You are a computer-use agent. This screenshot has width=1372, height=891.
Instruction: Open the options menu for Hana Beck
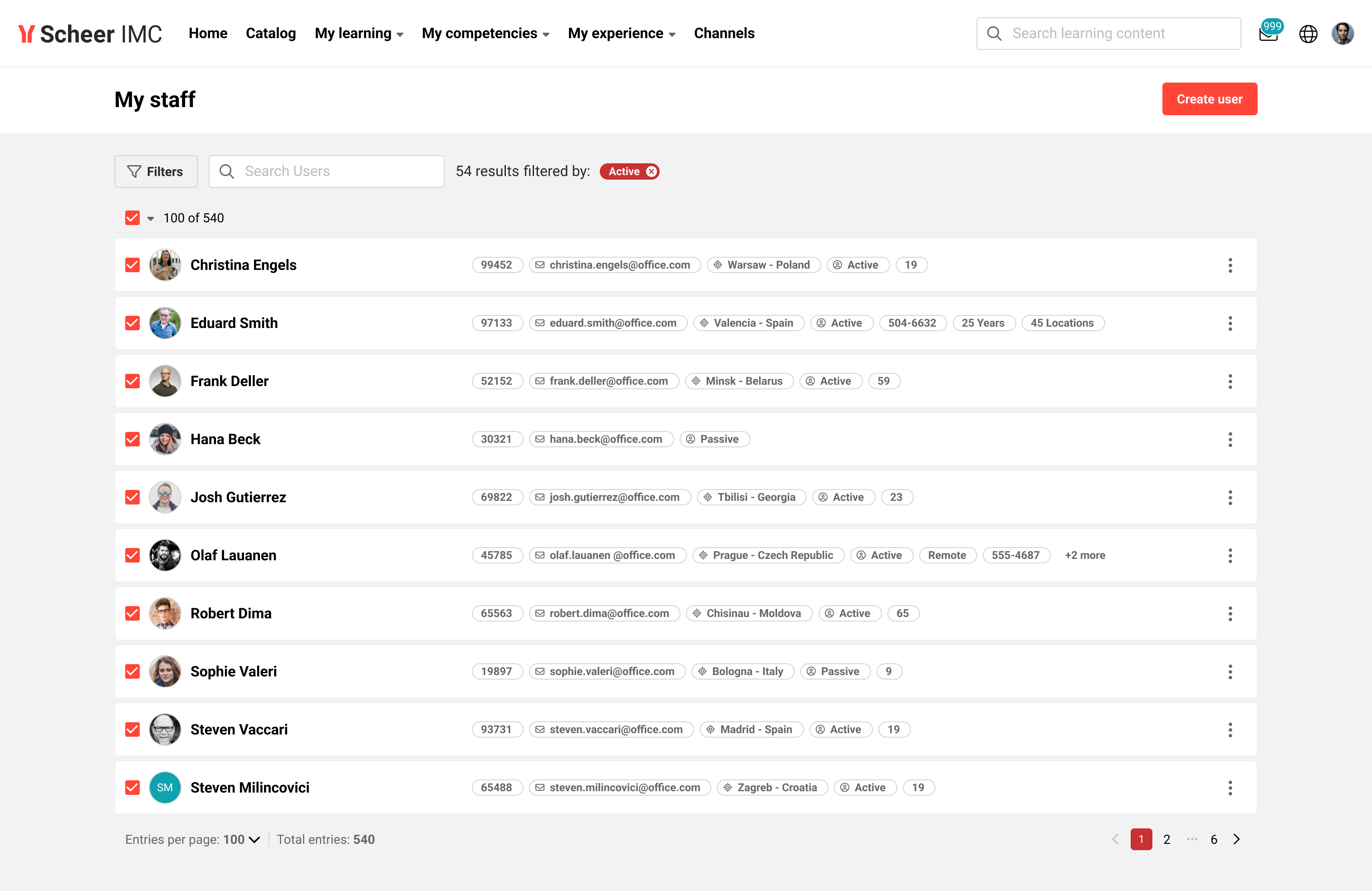pos(1230,440)
